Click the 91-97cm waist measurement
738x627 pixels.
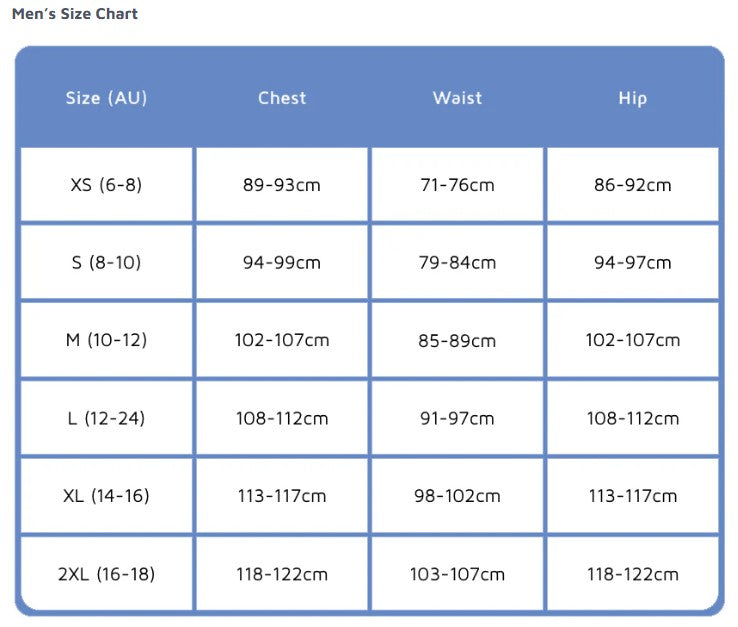click(457, 418)
